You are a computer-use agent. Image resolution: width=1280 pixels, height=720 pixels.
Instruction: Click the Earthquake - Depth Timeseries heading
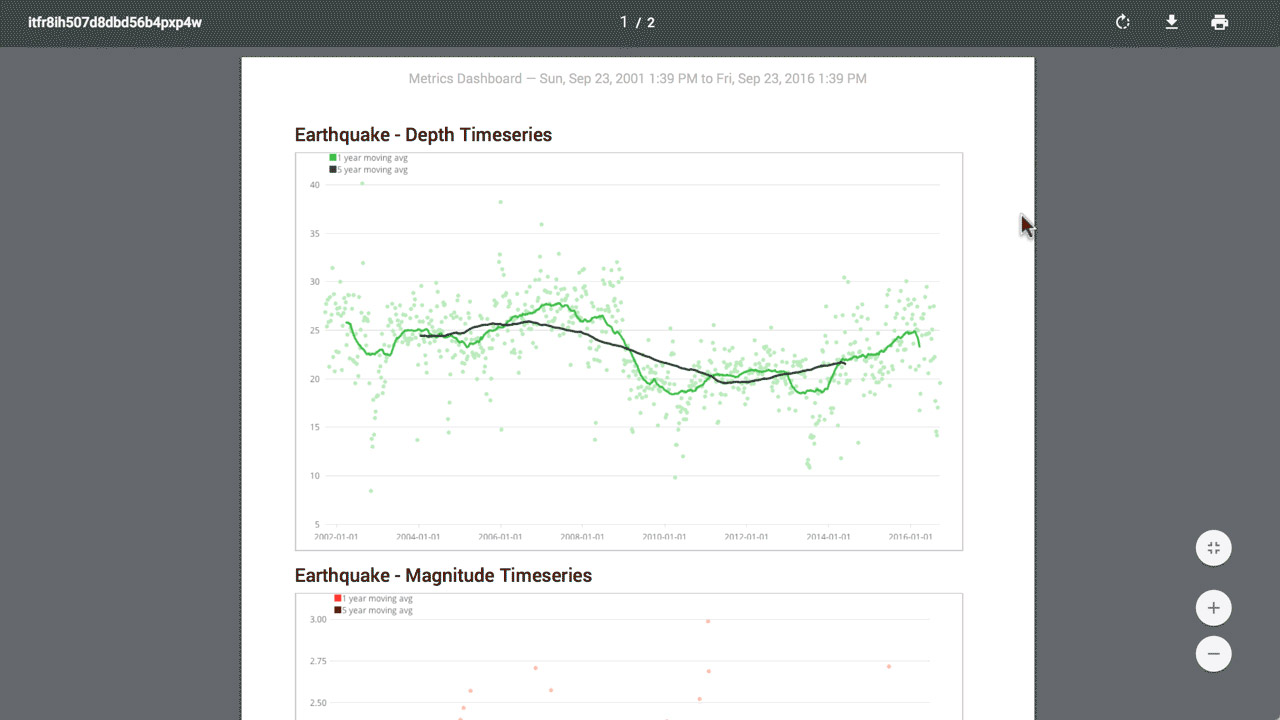point(423,135)
